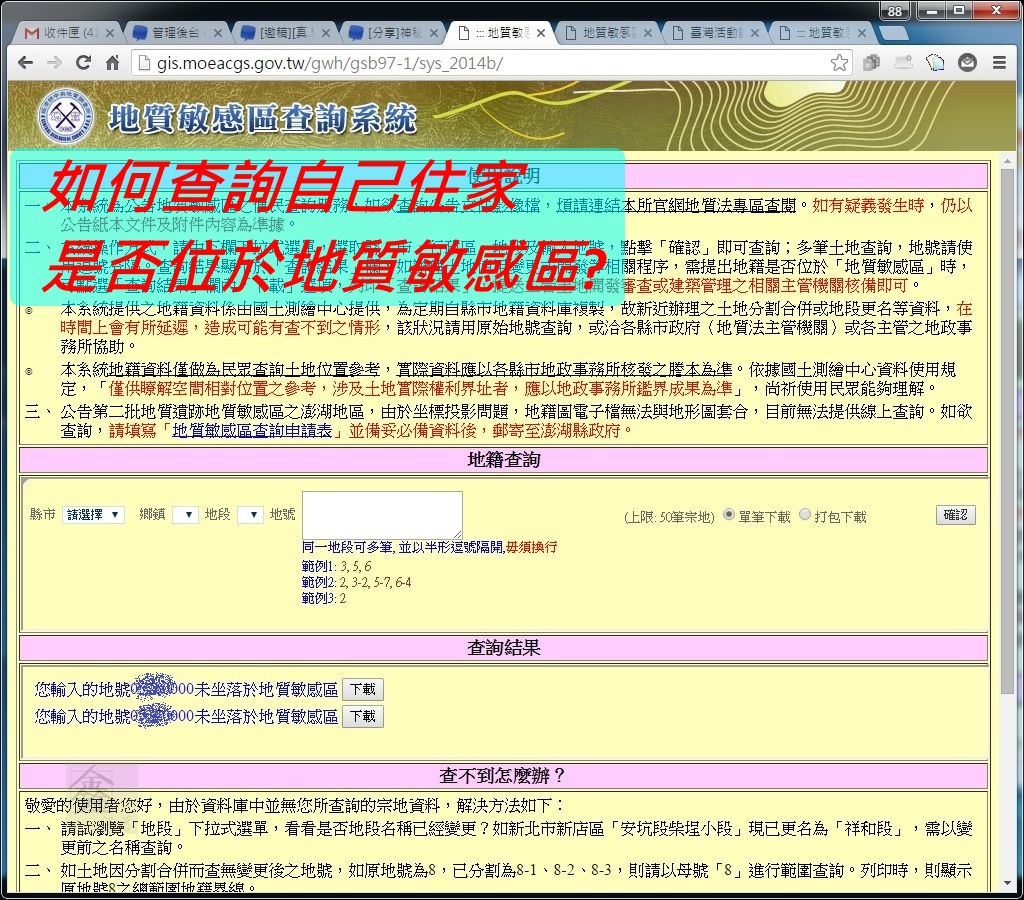Open the browser home page
The image size is (1024, 900).
(x=112, y=63)
